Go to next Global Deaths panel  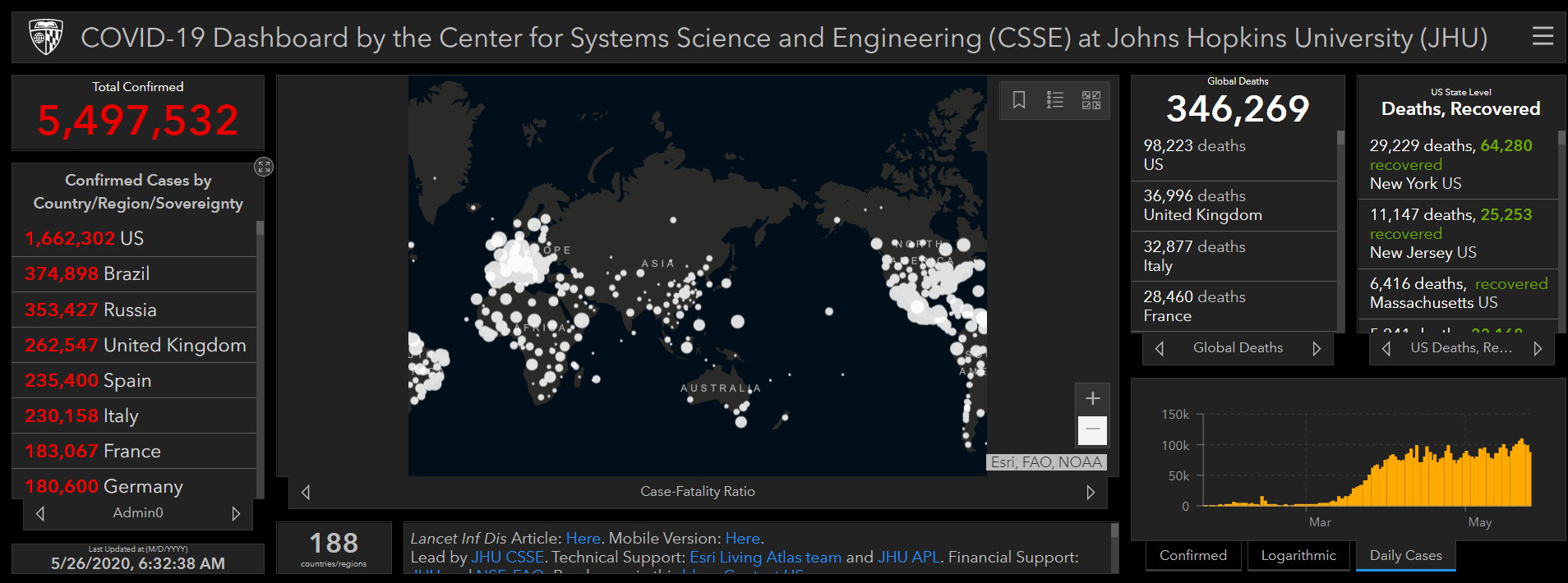pos(1317,348)
